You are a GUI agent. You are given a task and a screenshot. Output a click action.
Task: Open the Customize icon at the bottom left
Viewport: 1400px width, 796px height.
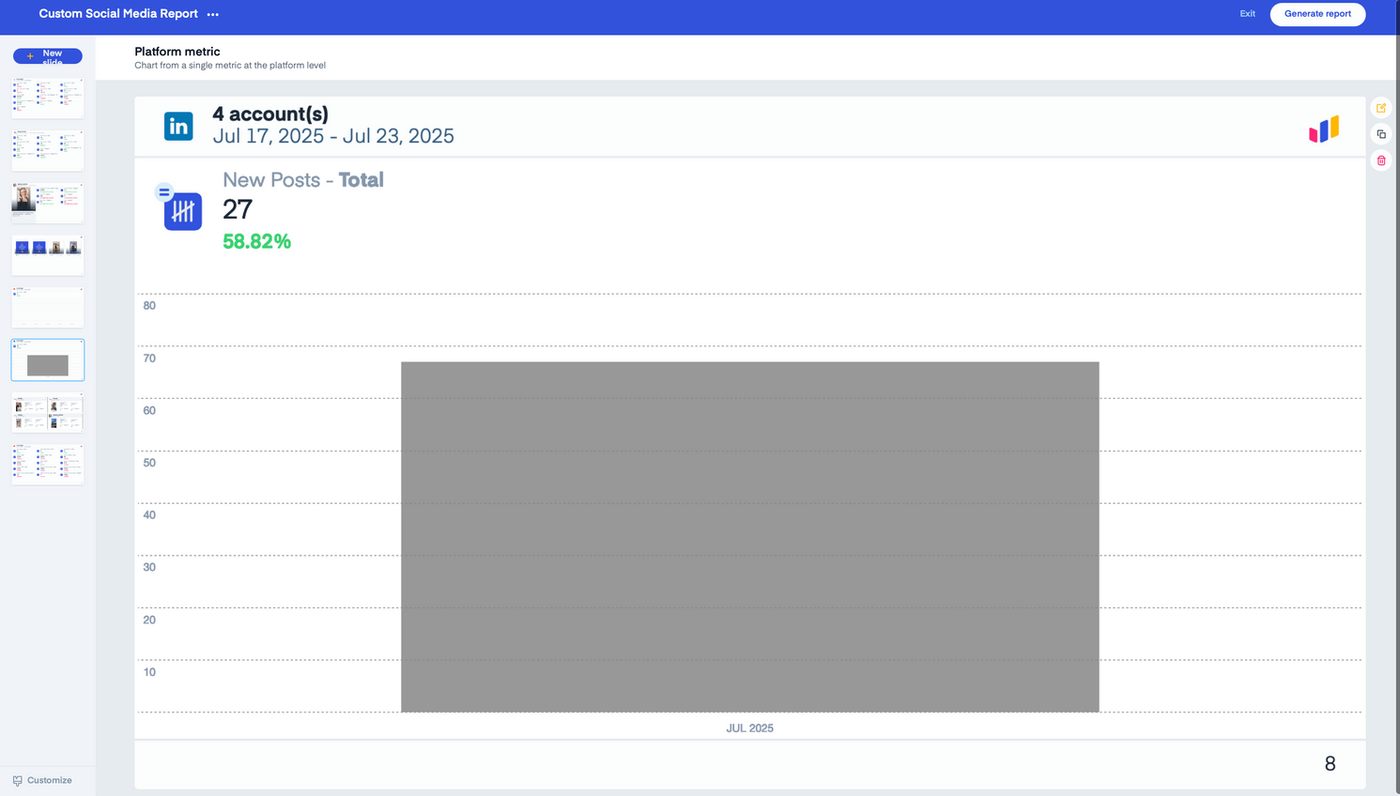17,780
